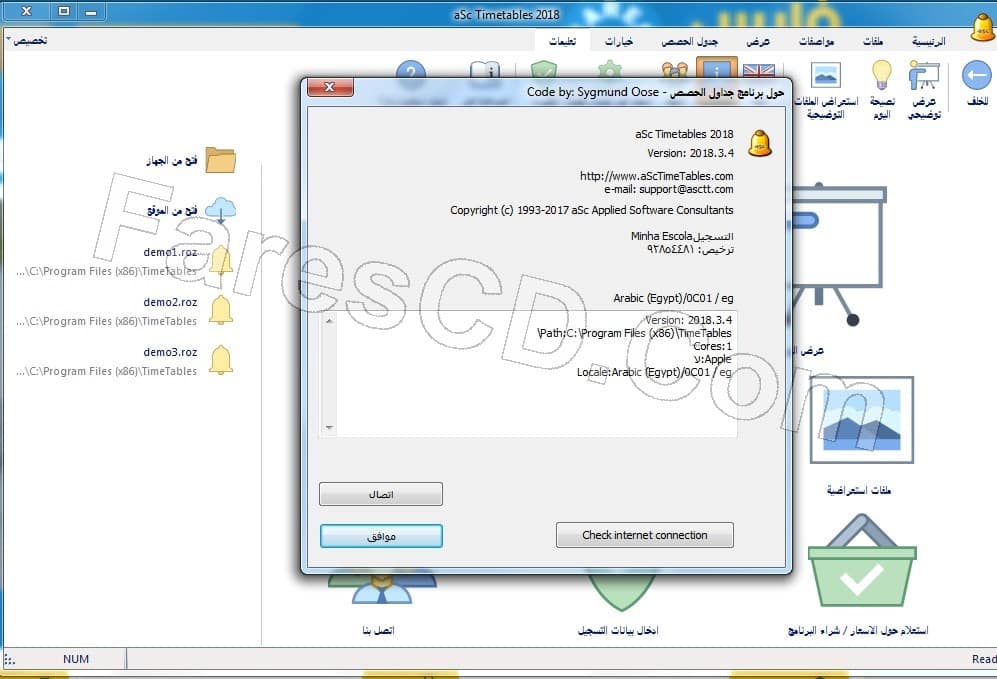
Task: Switch to the جدول الحصص ribbon tab
Action: click(689, 41)
